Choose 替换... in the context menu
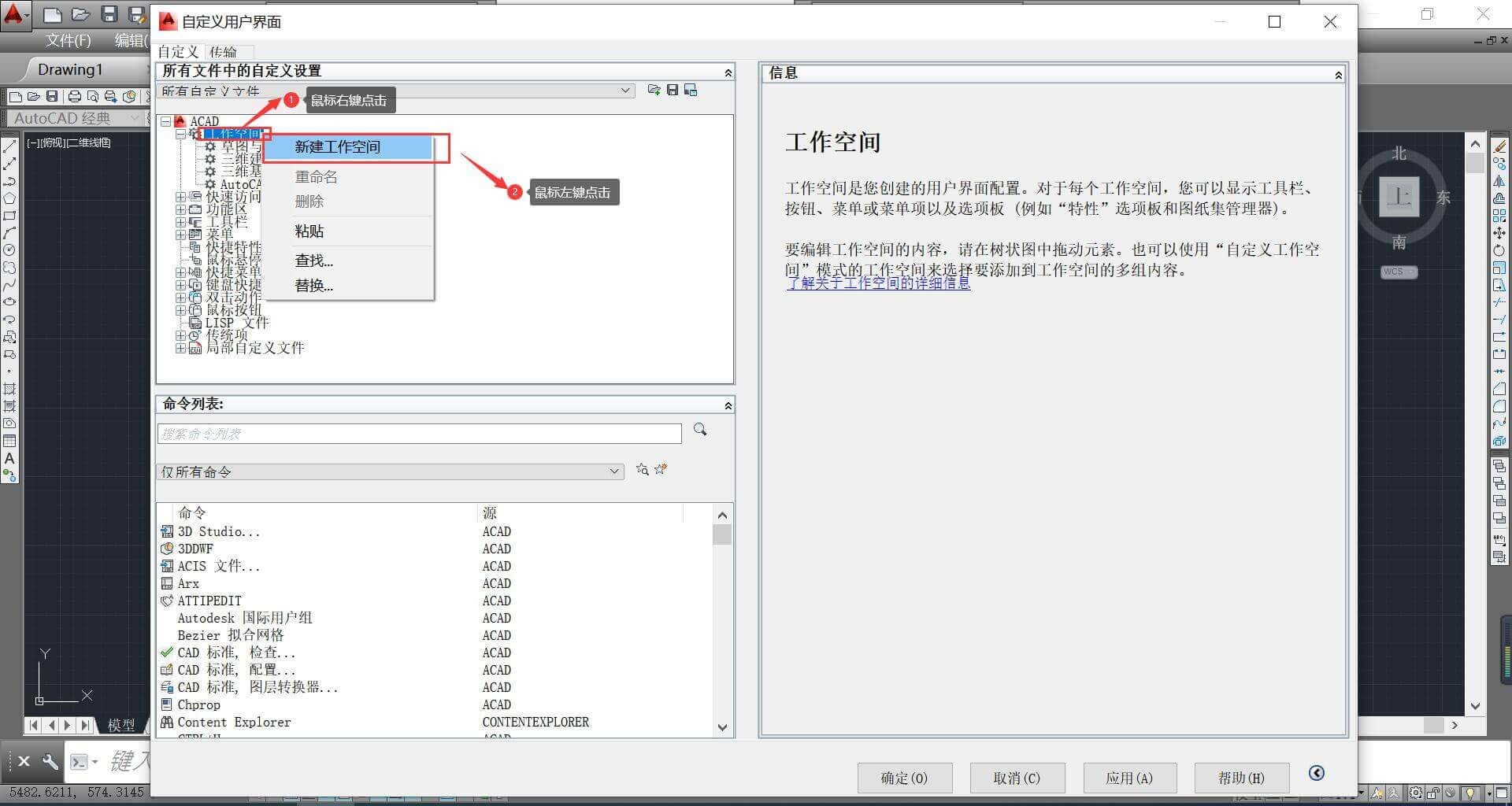 347,286
